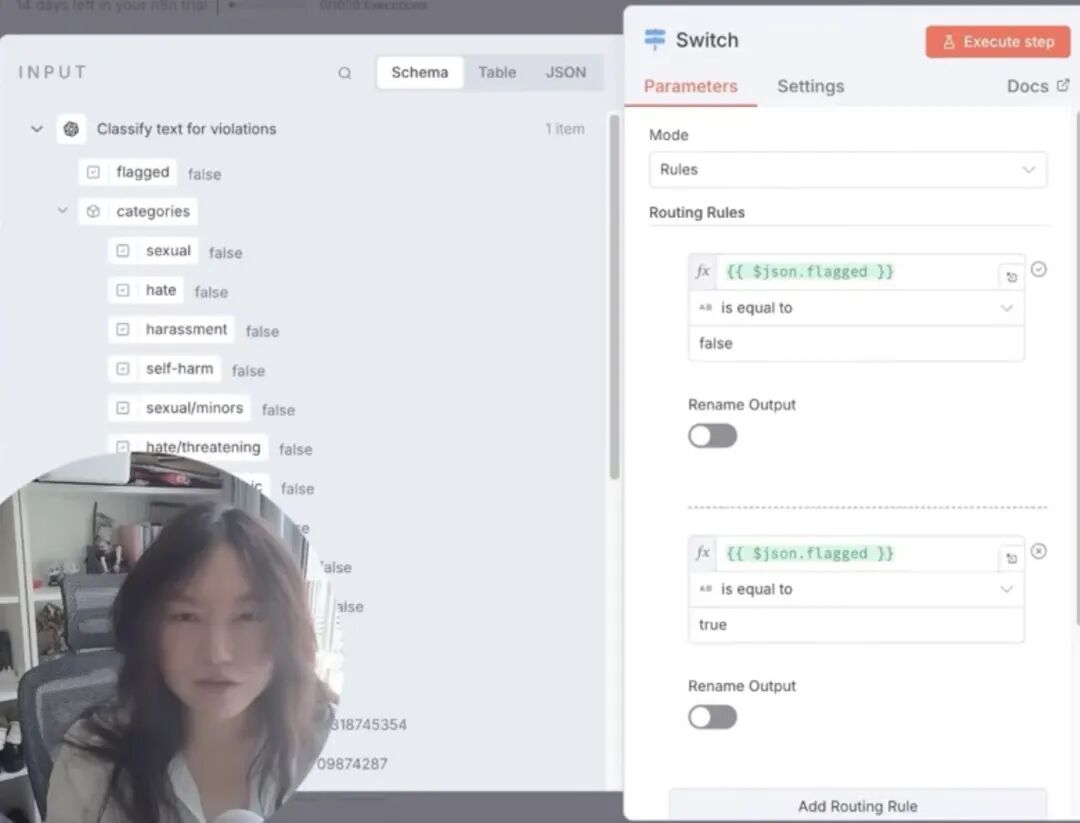Select the harassment field pill
1080x823 pixels.
(172, 329)
